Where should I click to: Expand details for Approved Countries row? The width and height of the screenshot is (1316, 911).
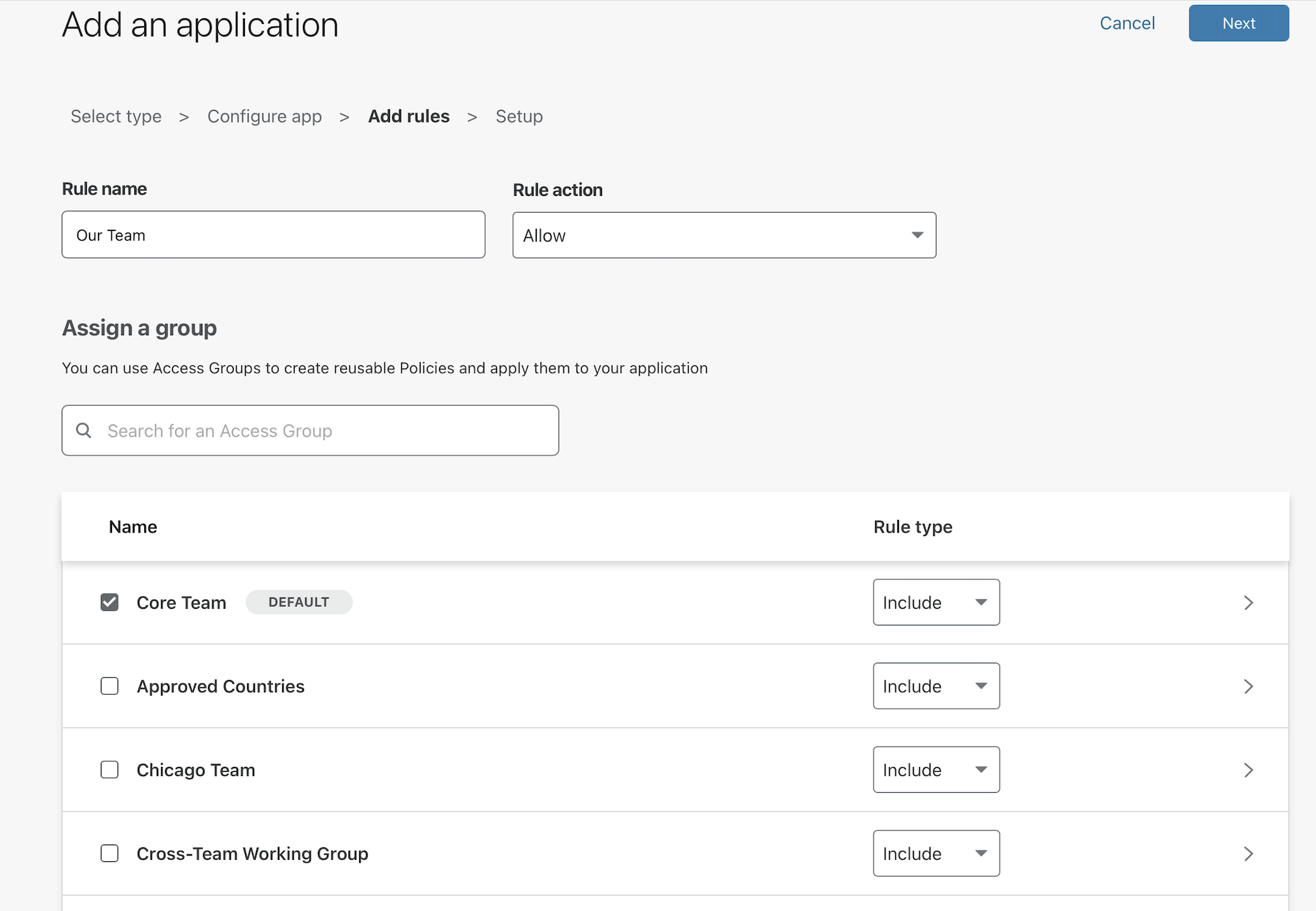[1248, 686]
